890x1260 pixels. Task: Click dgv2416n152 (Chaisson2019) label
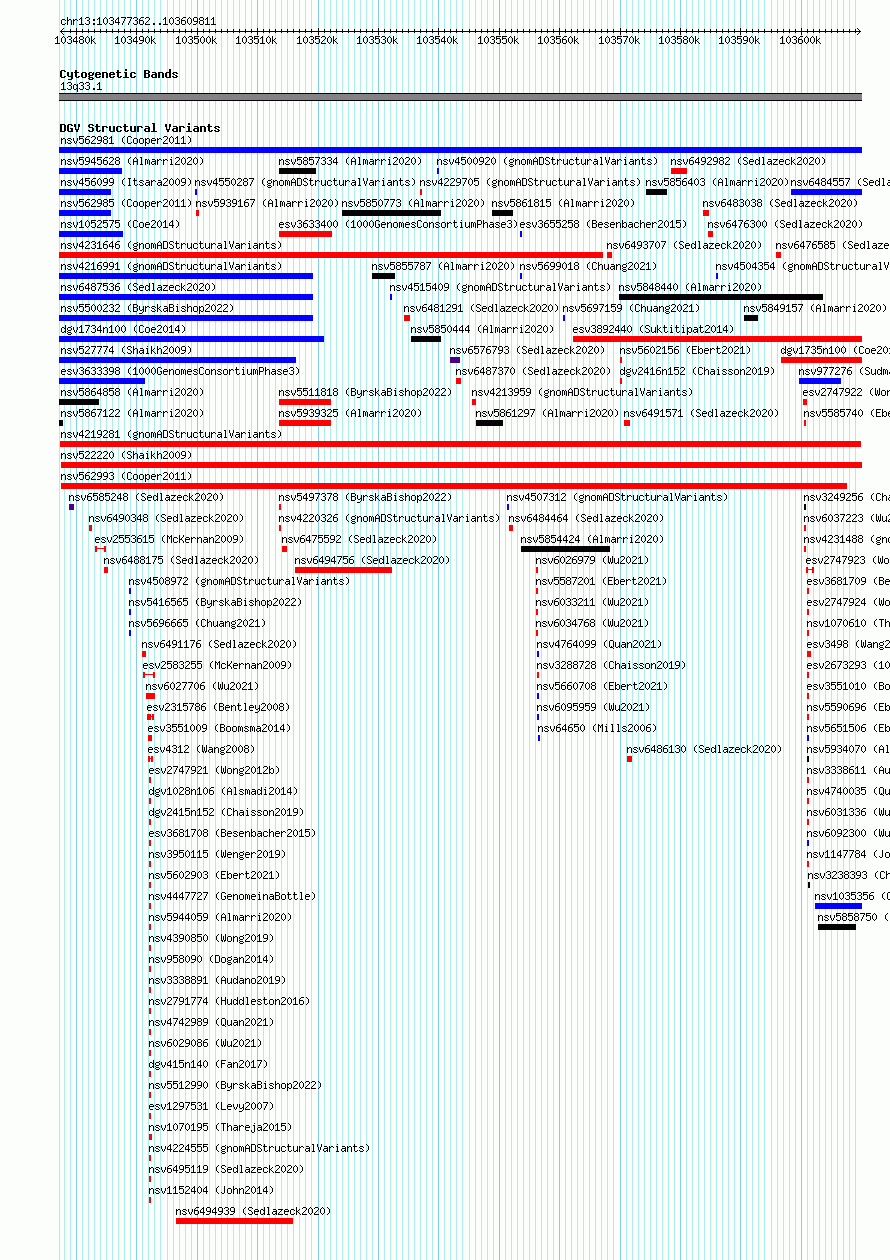[x=697, y=371]
